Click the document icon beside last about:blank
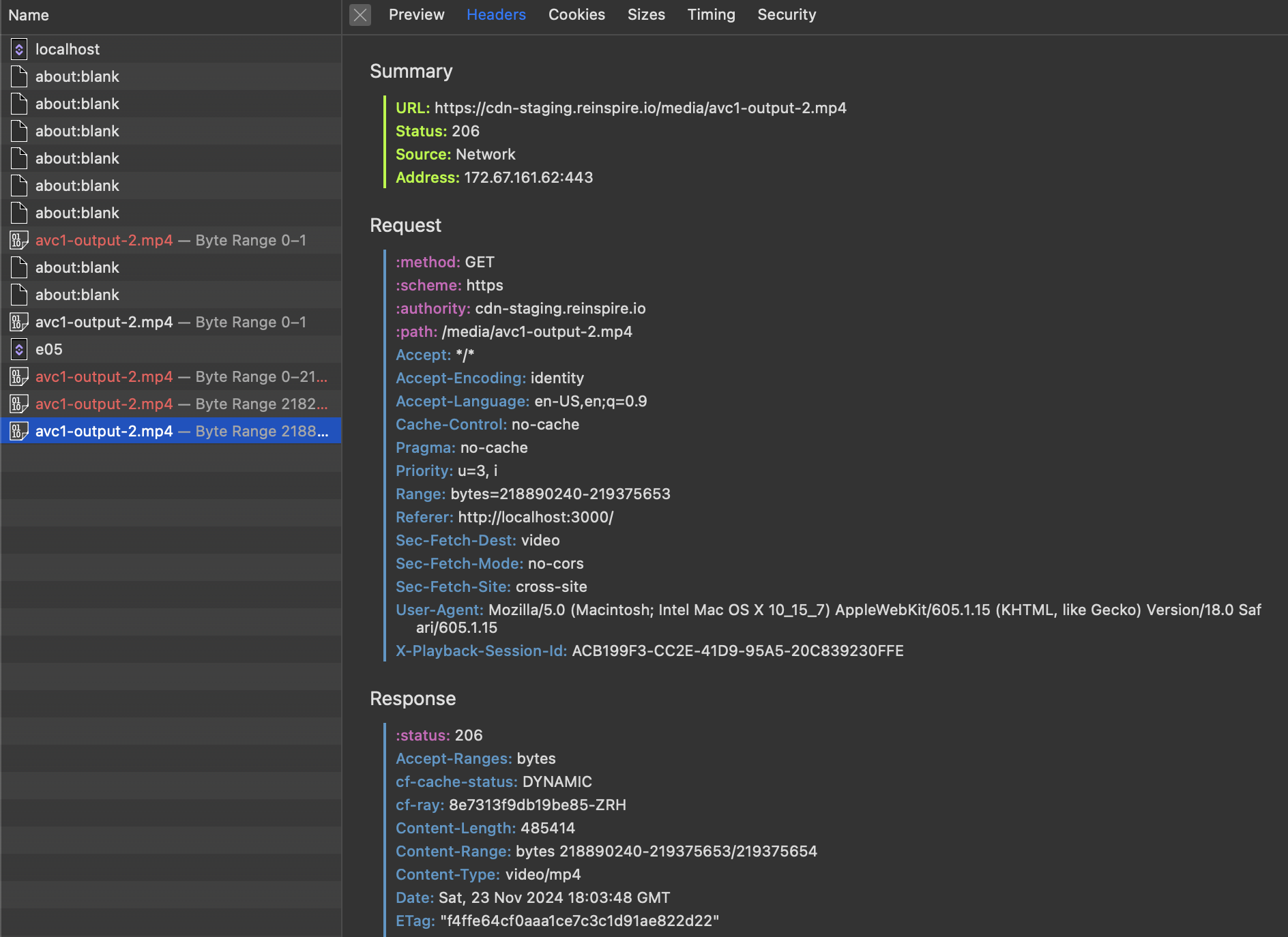Image resolution: width=1288 pixels, height=937 pixels. point(18,295)
